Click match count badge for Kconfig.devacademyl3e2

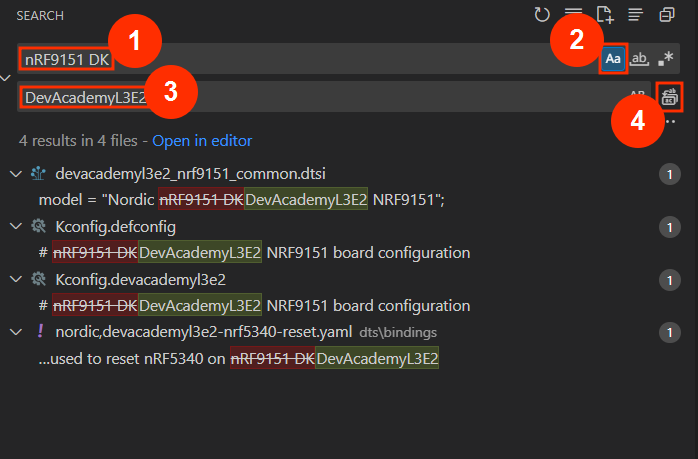point(670,280)
